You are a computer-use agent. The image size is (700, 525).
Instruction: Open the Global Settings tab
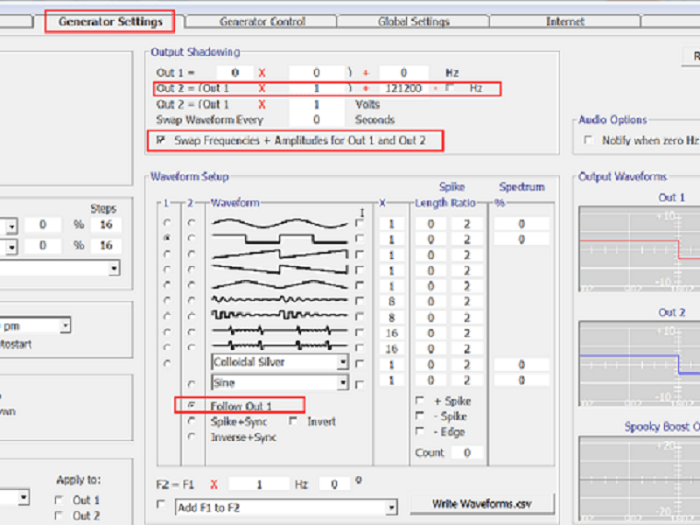click(x=414, y=21)
